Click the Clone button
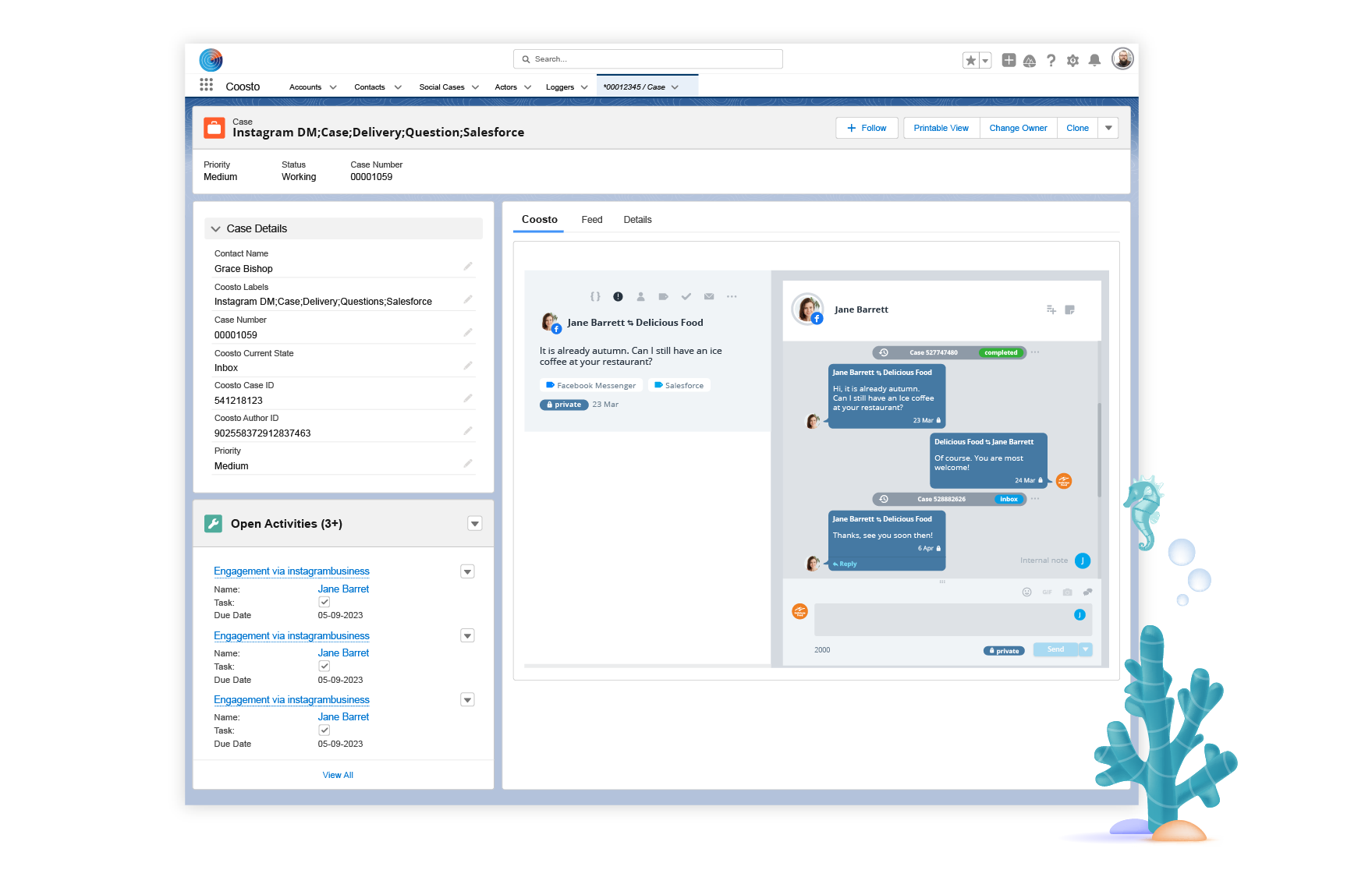 click(1077, 128)
